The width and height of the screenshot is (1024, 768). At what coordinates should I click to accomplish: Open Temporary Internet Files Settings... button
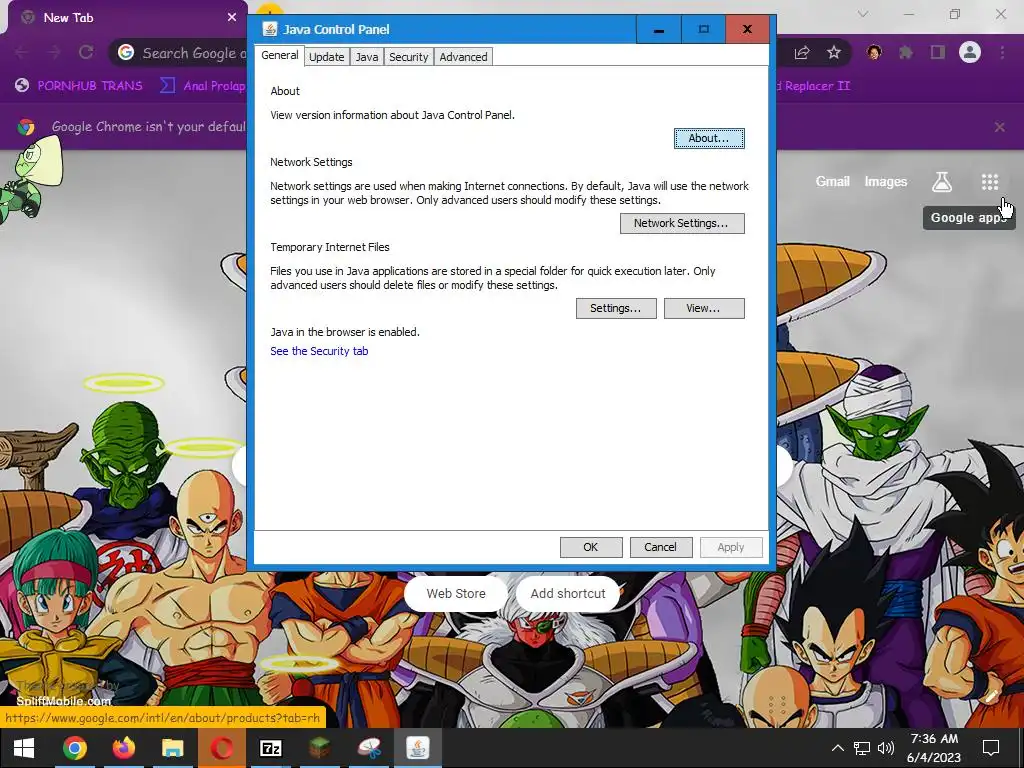coord(616,308)
